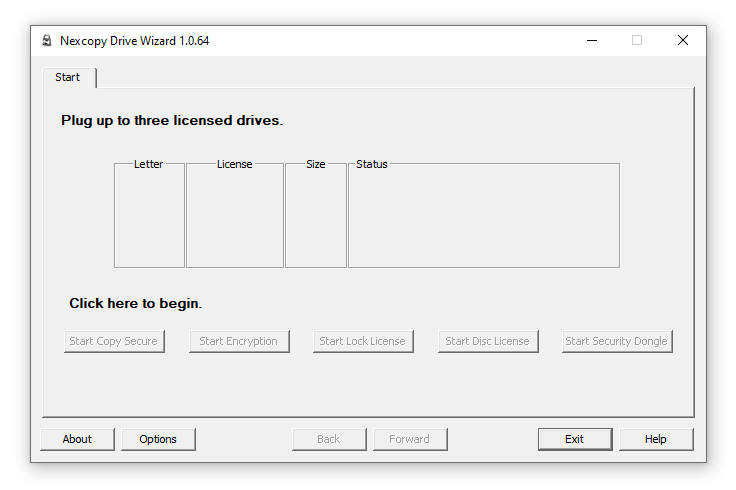Click Start Security Dongle

616,341
